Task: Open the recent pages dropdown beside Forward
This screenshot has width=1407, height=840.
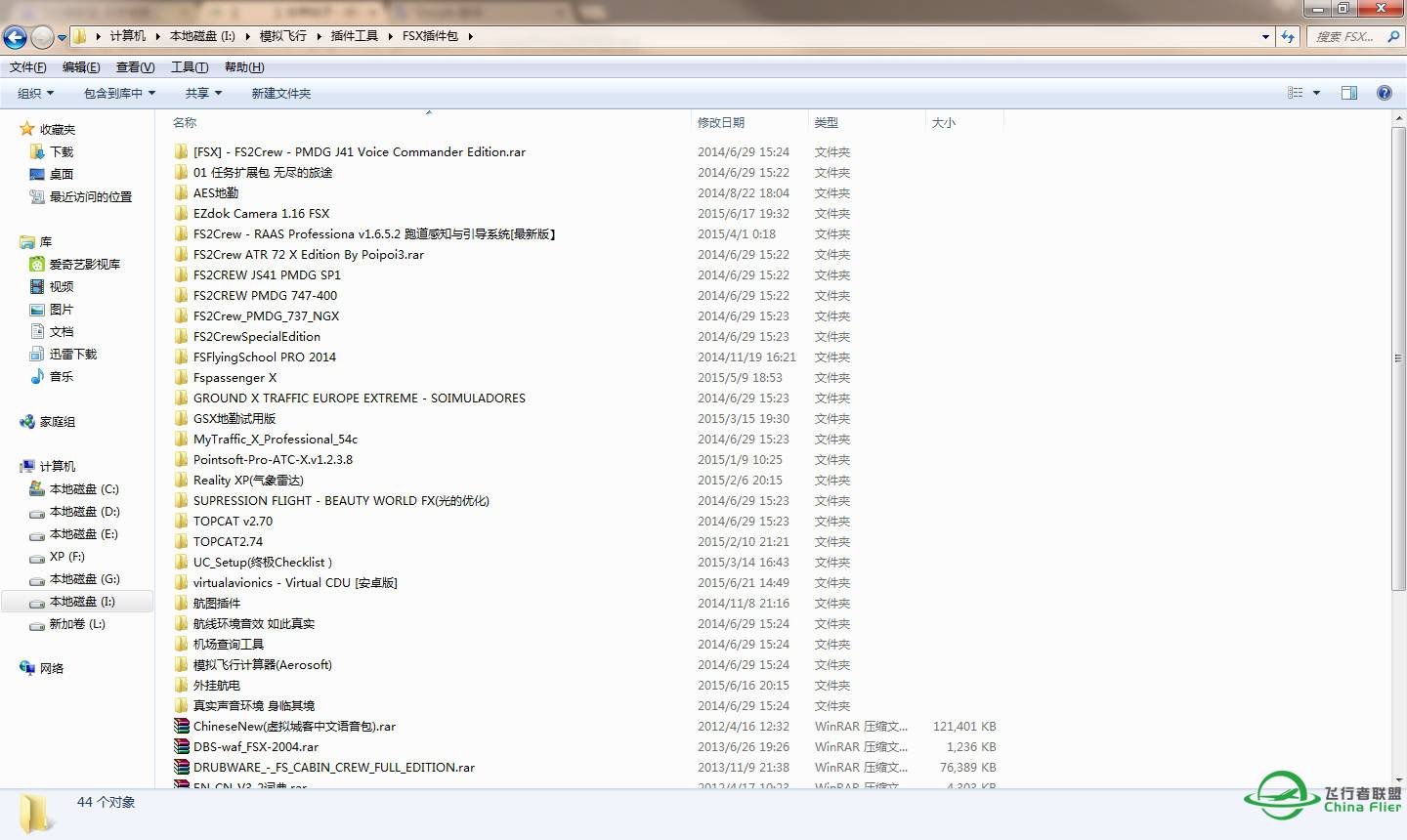Action: coord(62,37)
